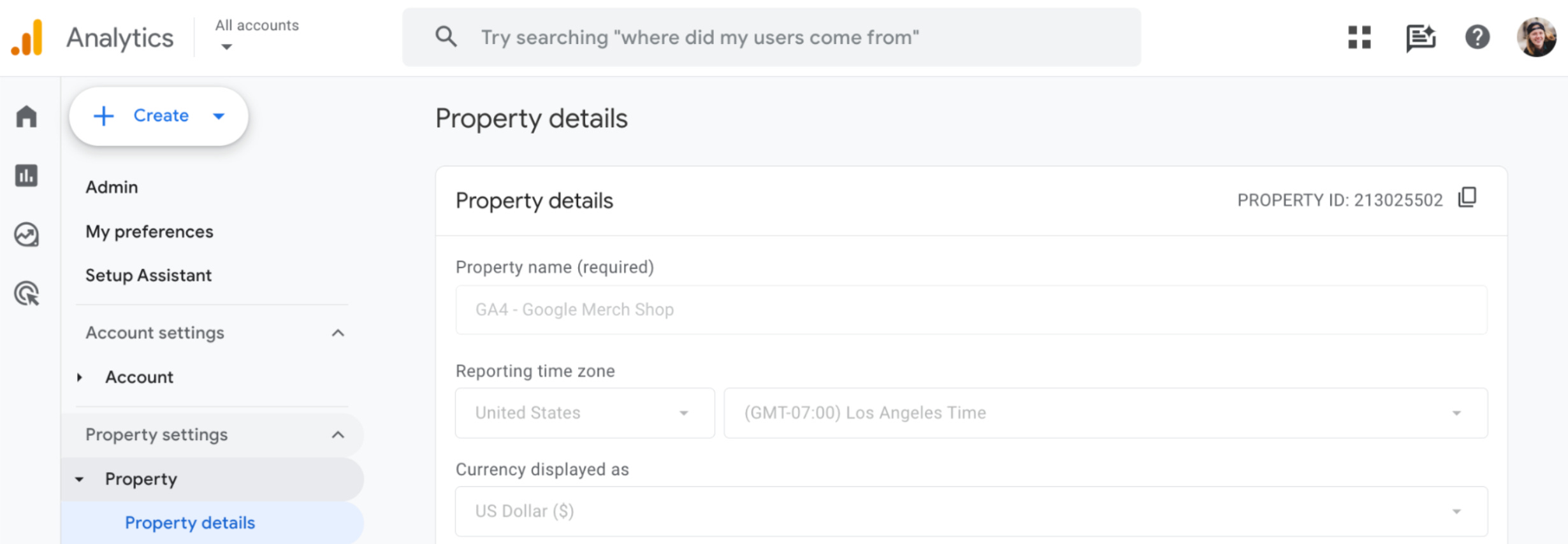Open the Reports bar chart icon
This screenshot has width=1568, height=544.
point(27,175)
